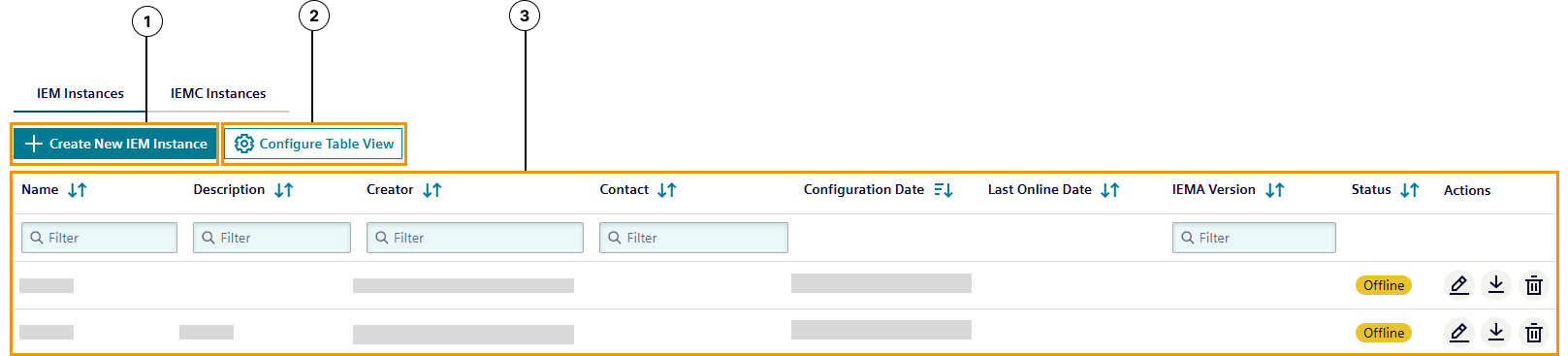Click the edit pencil icon in first row
Viewport: 1568px width, 356px height.
click(1458, 284)
